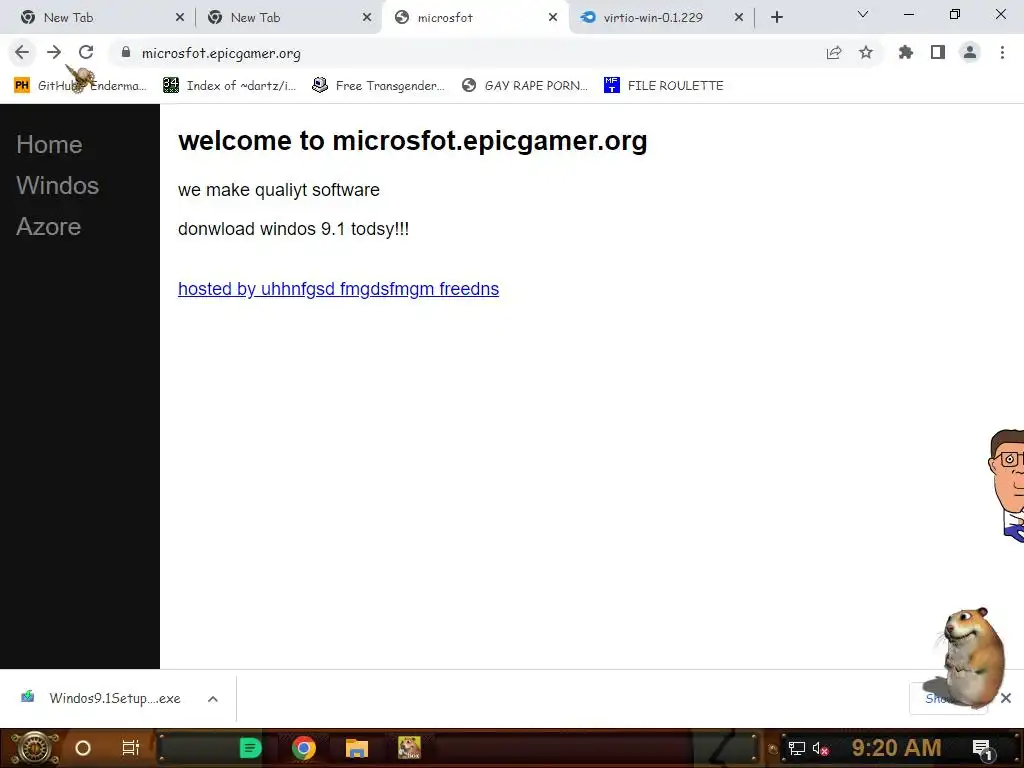Open Task View on the taskbar
Viewport: 1024px width, 768px height.
tap(131, 748)
